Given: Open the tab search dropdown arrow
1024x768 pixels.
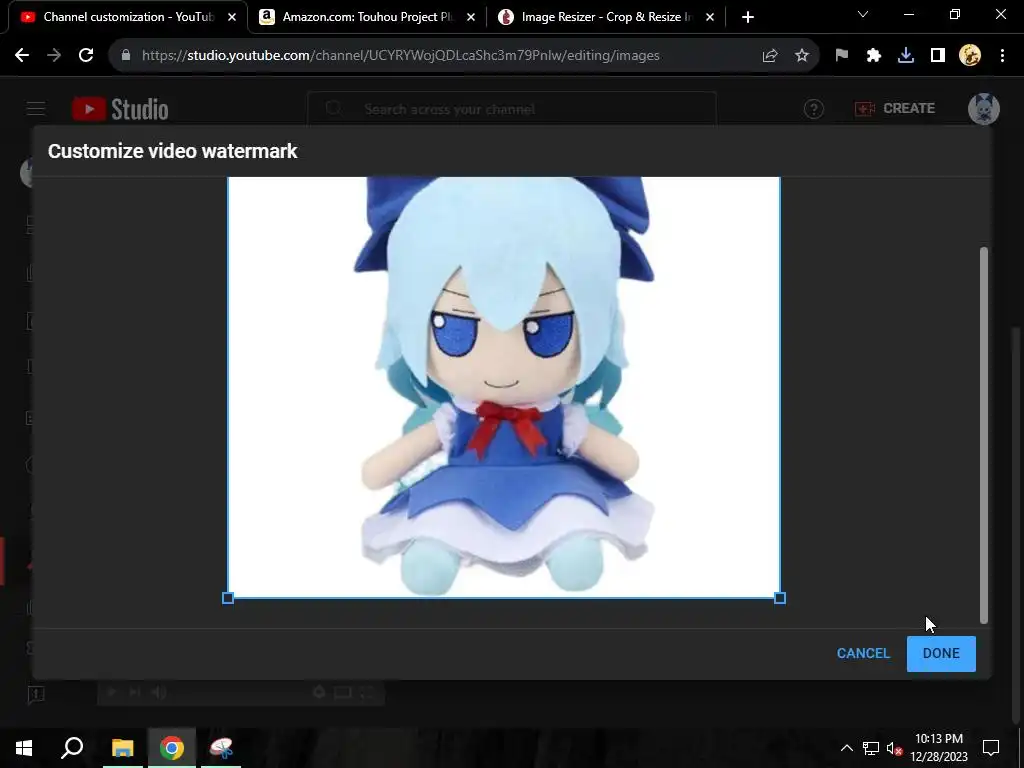Looking at the screenshot, I should coord(863,14).
